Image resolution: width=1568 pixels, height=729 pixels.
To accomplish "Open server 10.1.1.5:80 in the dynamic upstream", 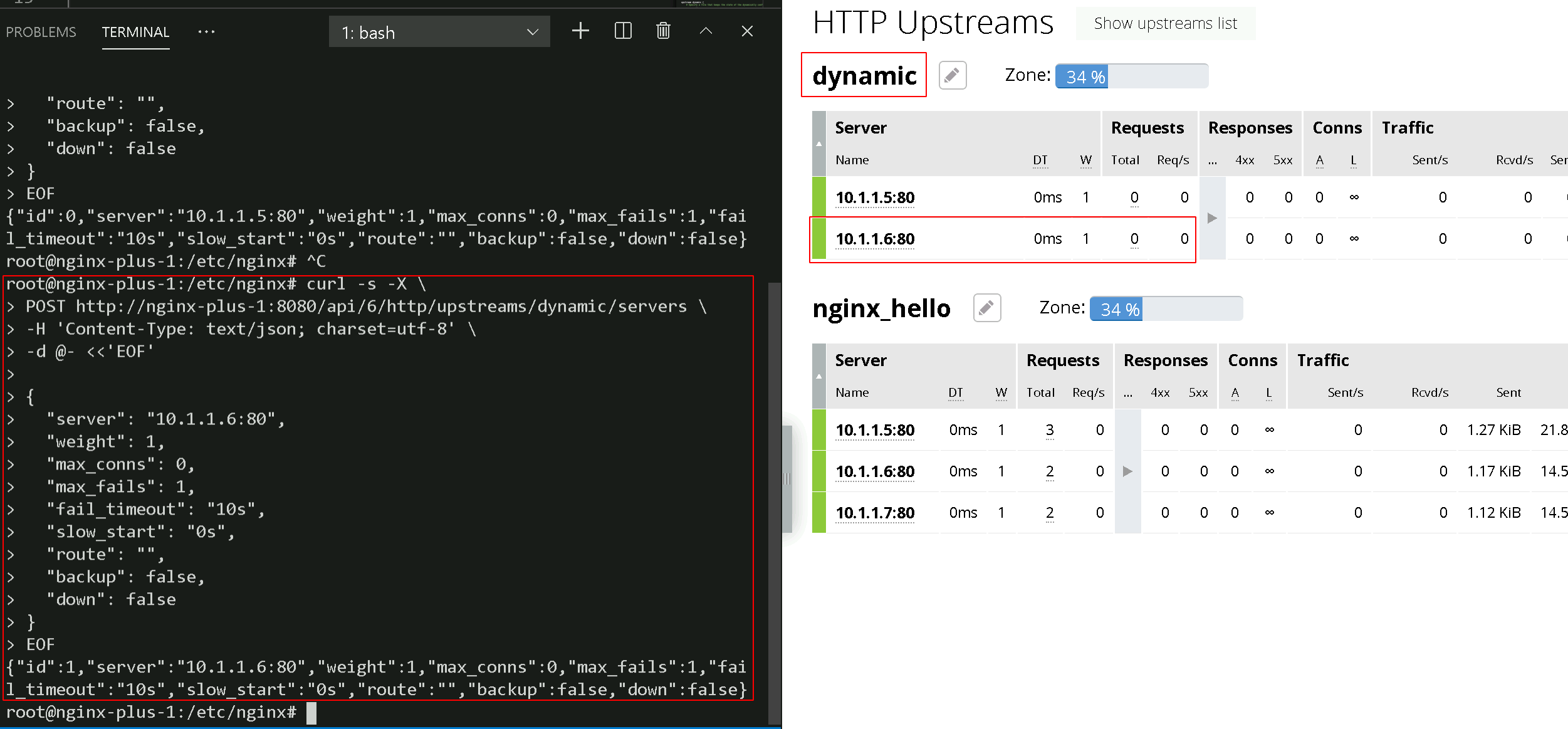I will click(875, 198).
